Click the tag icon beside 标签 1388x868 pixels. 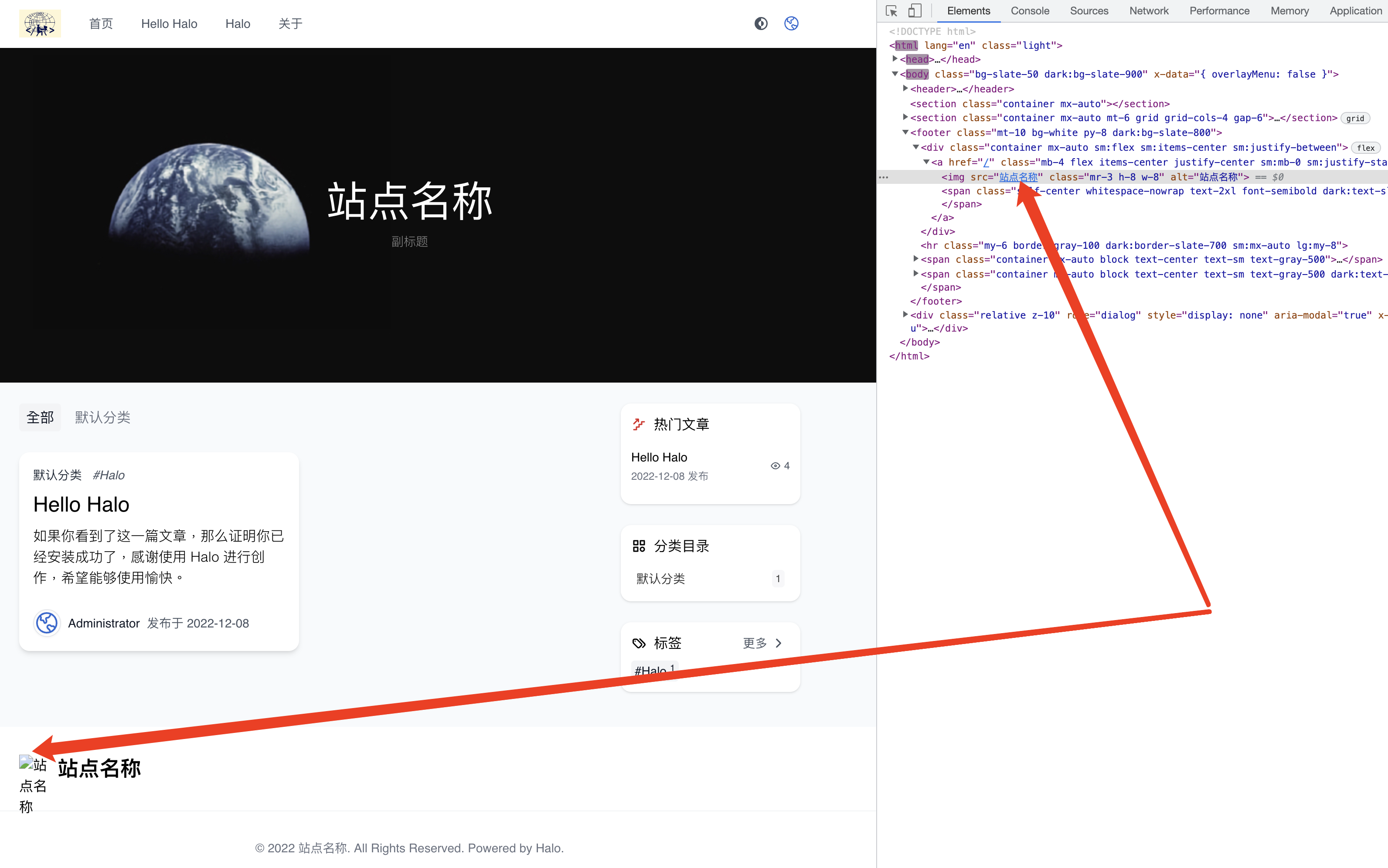(639, 643)
